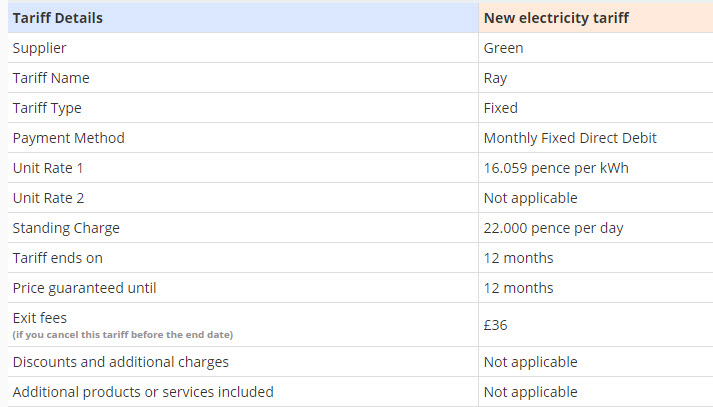The height and width of the screenshot is (407, 713).
Task: Select the Tariff Name label
Action: click(x=51, y=78)
